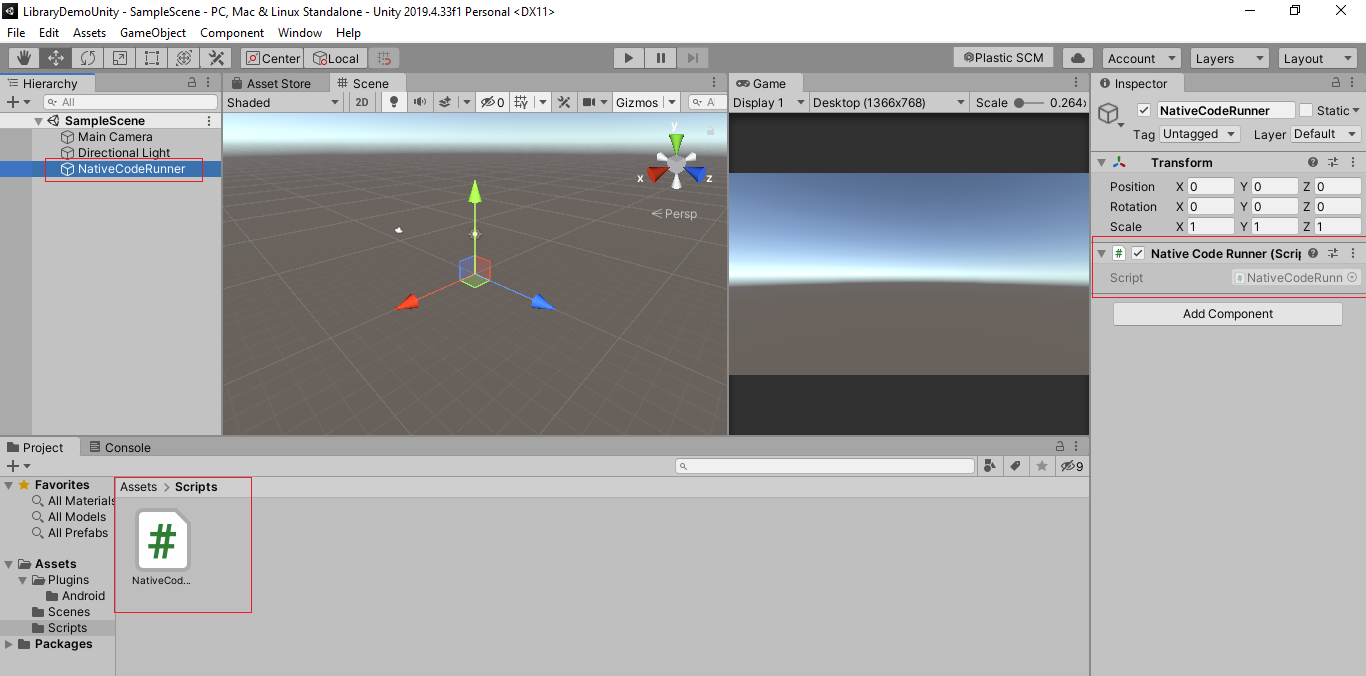The width and height of the screenshot is (1366, 676).
Task: Expand the Packages folder
Action: 9,644
